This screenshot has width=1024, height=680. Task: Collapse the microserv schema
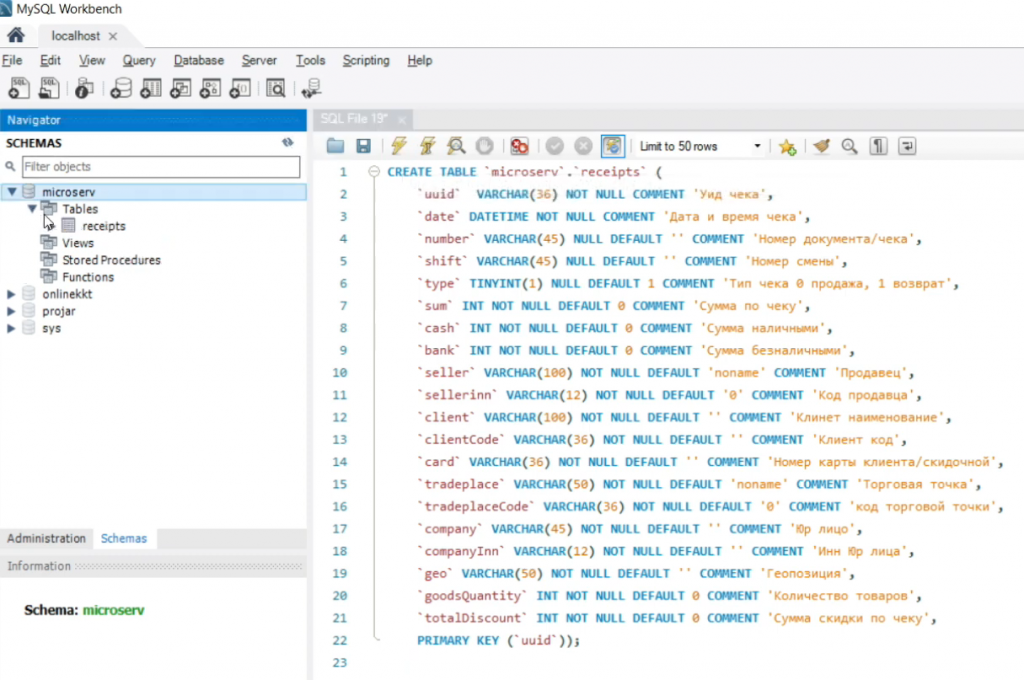click(x=12, y=191)
